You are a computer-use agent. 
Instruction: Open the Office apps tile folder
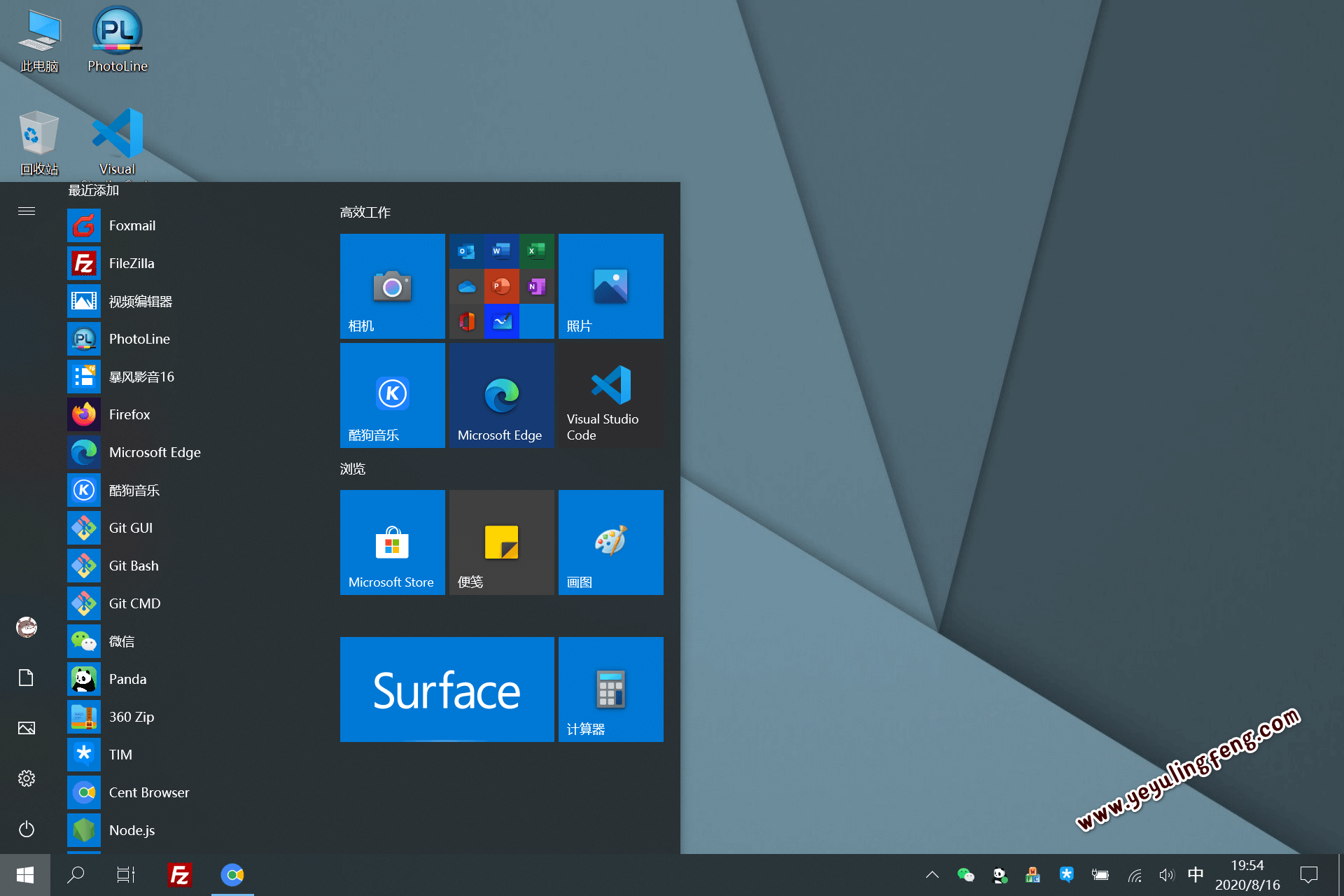pyautogui.click(x=501, y=286)
